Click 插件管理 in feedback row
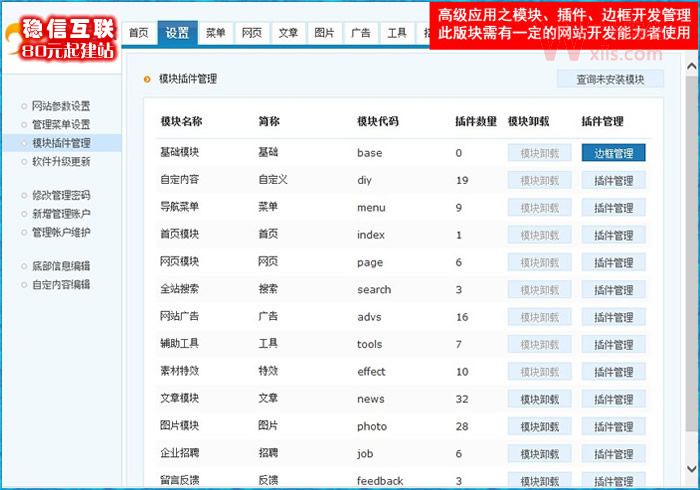Image resolution: width=700 pixels, height=490 pixels. [613, 481]
